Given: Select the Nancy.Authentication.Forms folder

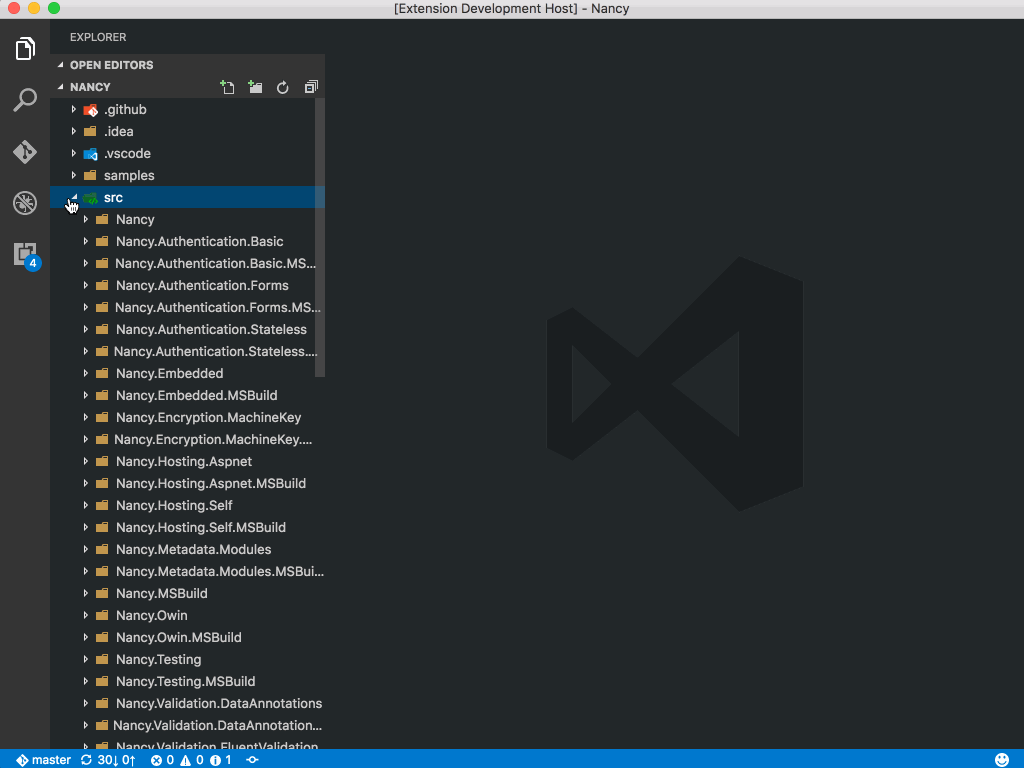Looking at the screenshot, I should (x=187, y=285).
